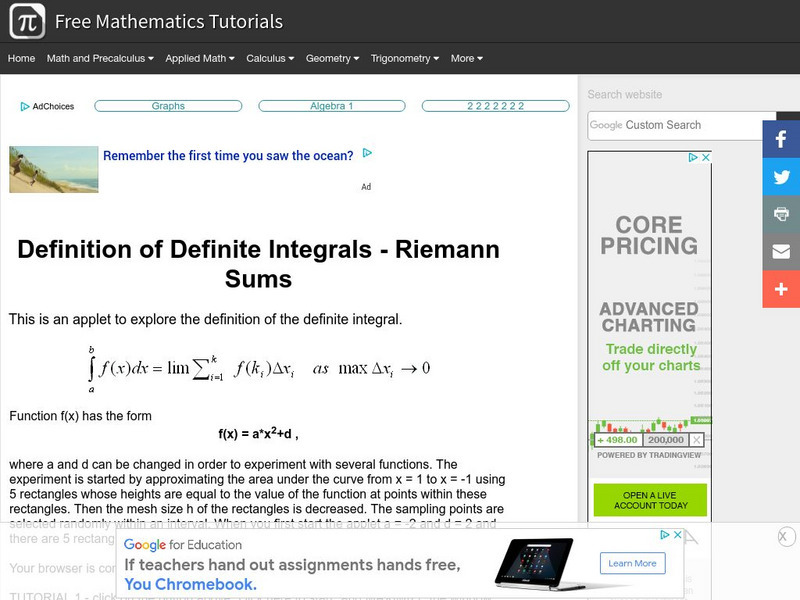Click the AdChoices icon above content
Viewport: 800px width, 600px height.
point(24,106)
